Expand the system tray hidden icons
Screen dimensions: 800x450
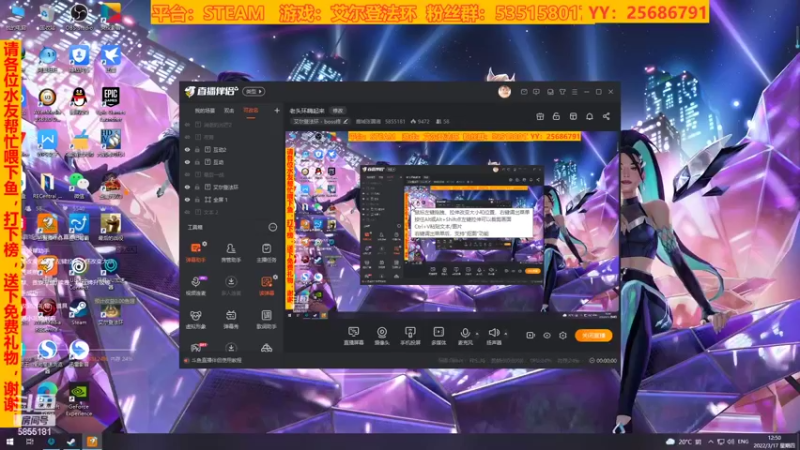click(711, 442)
